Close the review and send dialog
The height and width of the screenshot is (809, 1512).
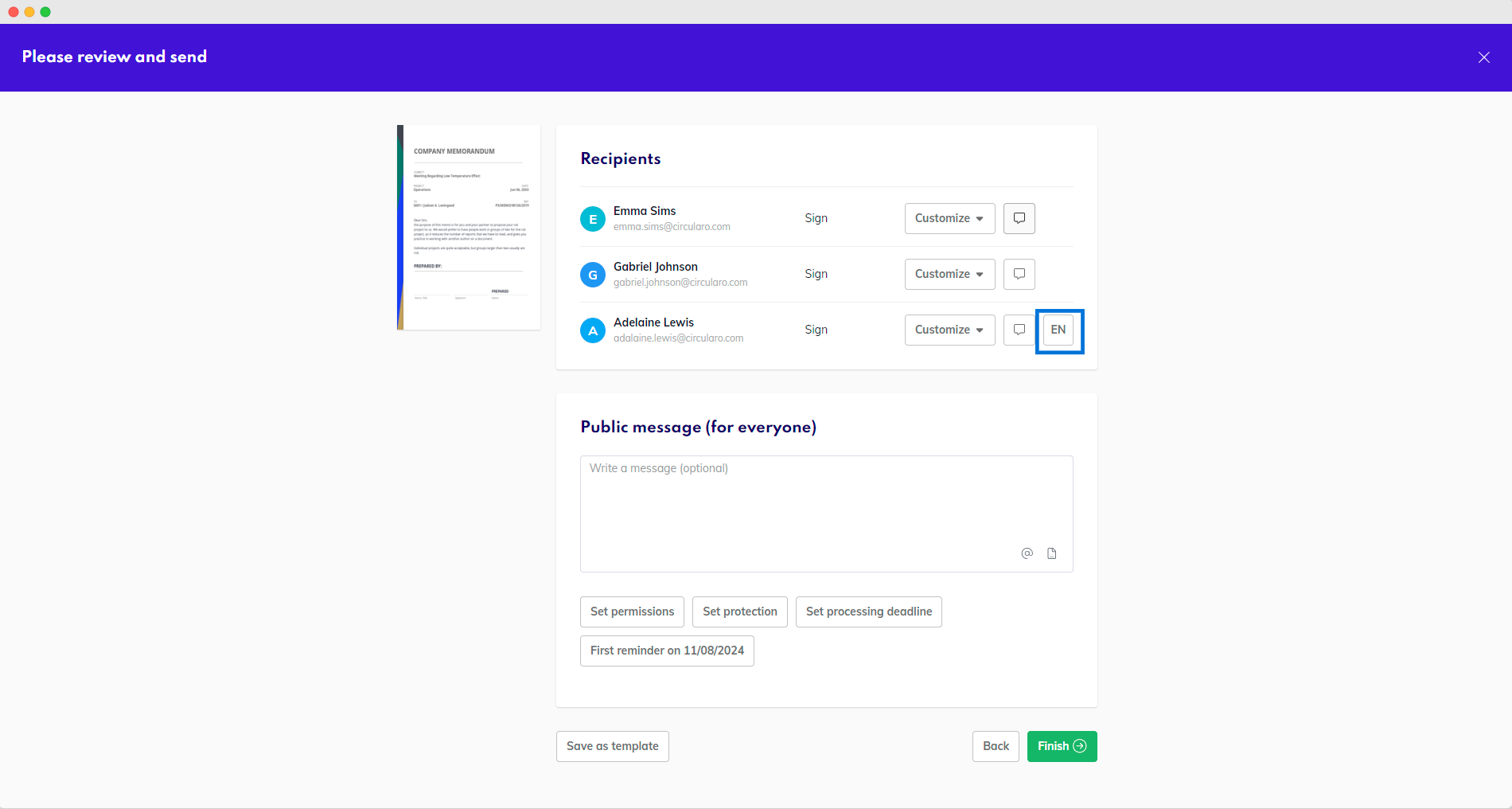tap(1483, 57)
